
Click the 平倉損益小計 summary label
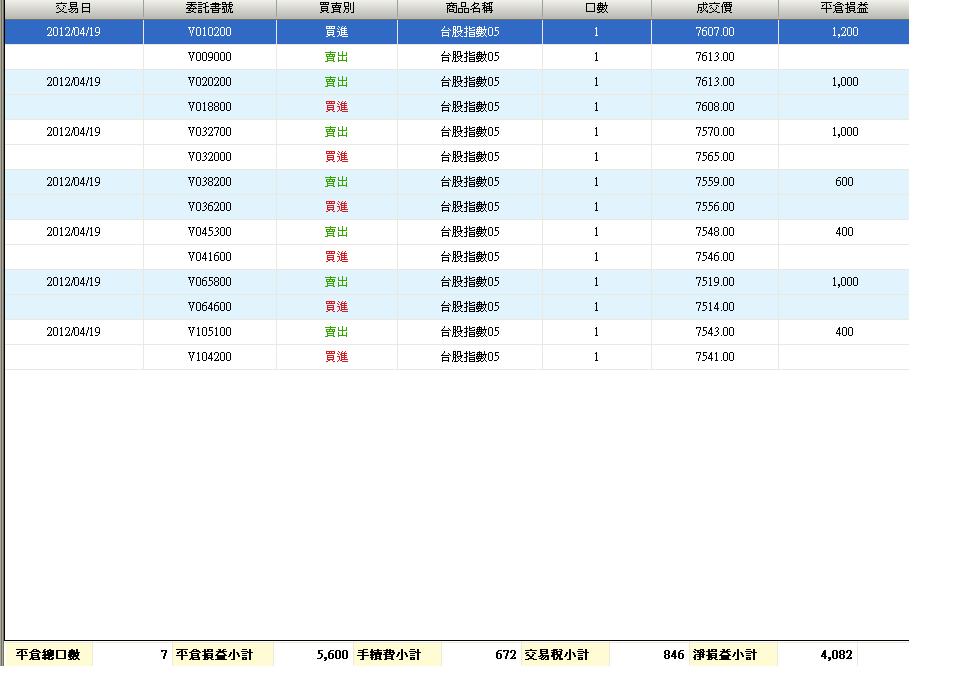point(215,655)
